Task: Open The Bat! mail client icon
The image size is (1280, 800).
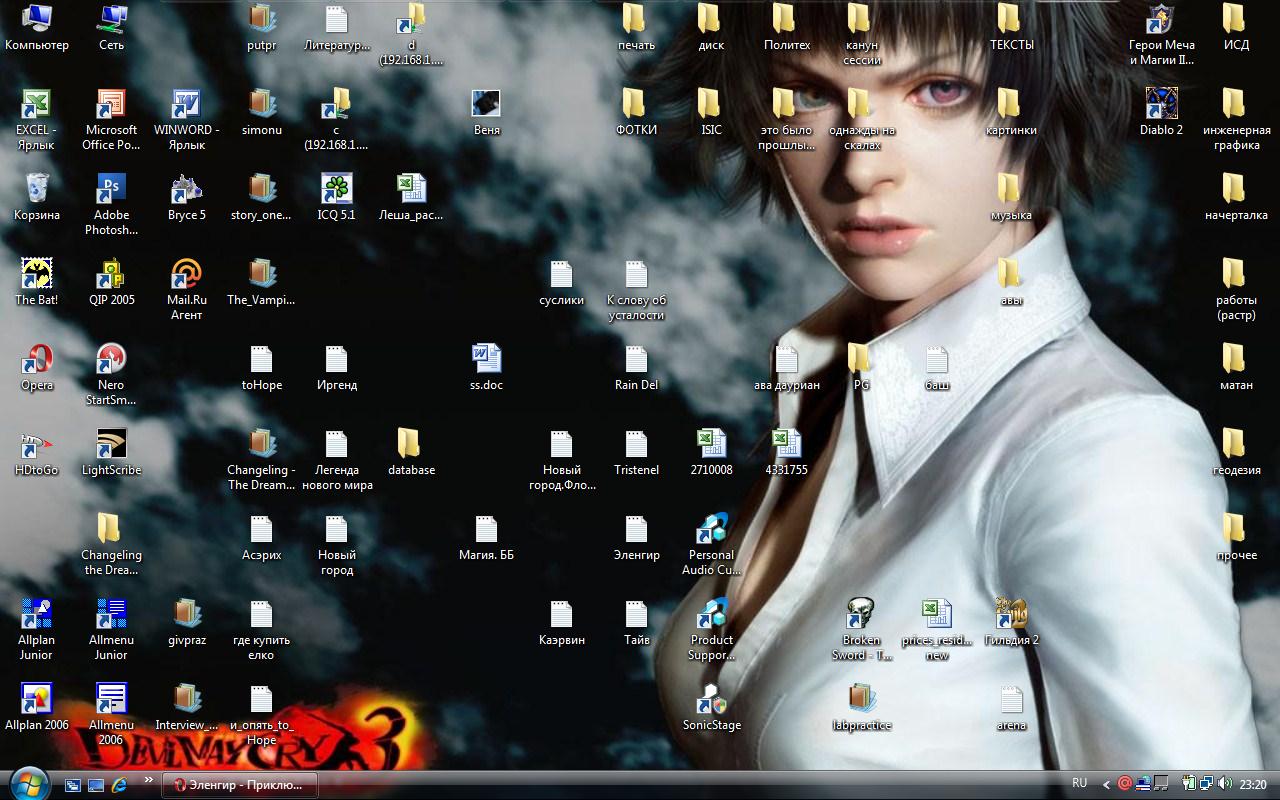Action: pyautogui.click(x=37, y=282)
